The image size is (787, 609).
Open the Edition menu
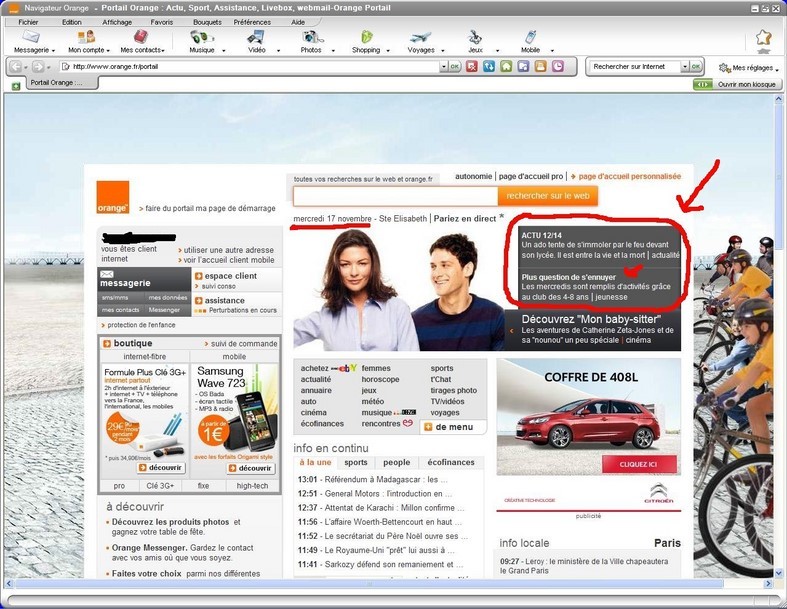point(72,22)
